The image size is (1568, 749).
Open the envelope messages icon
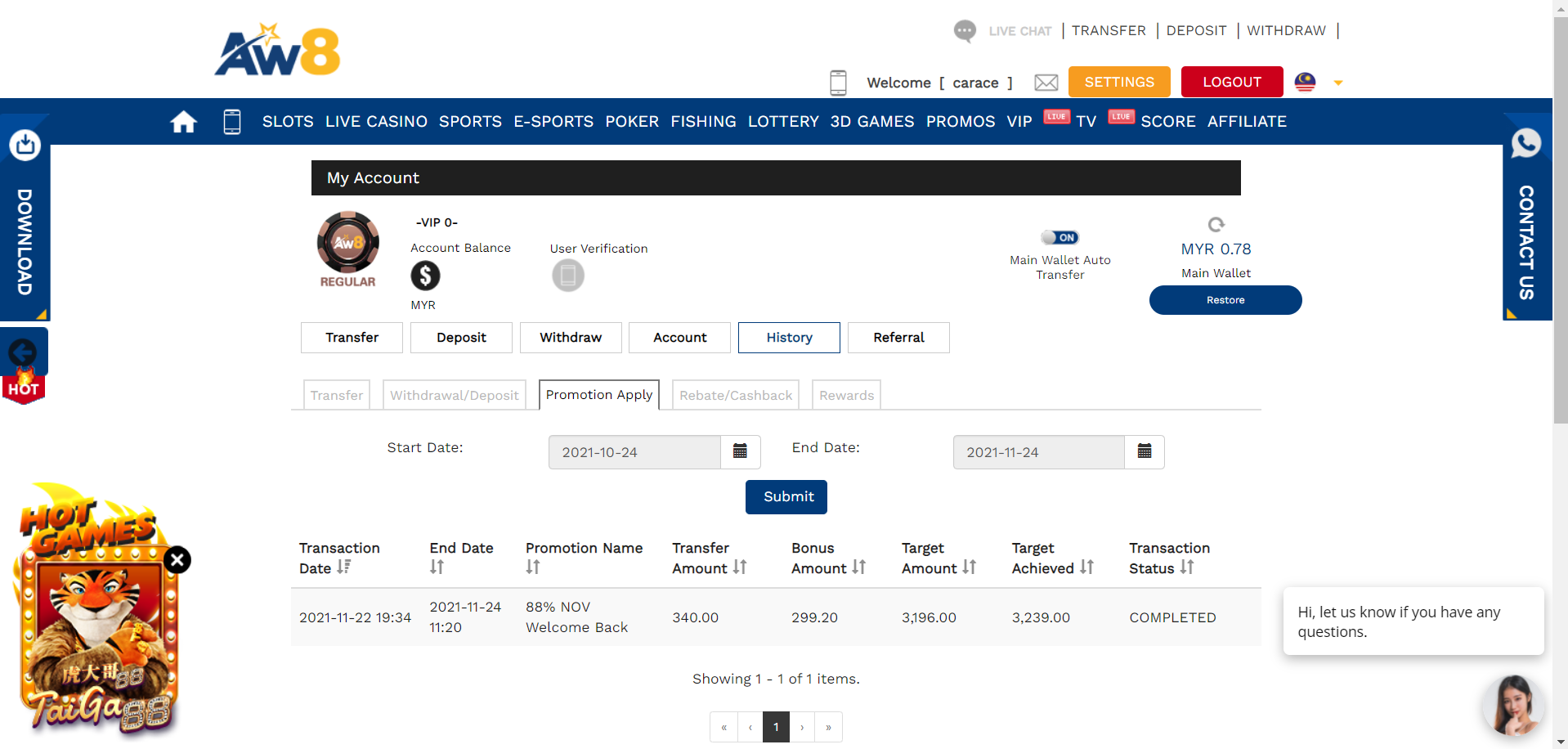[1046, 83]
